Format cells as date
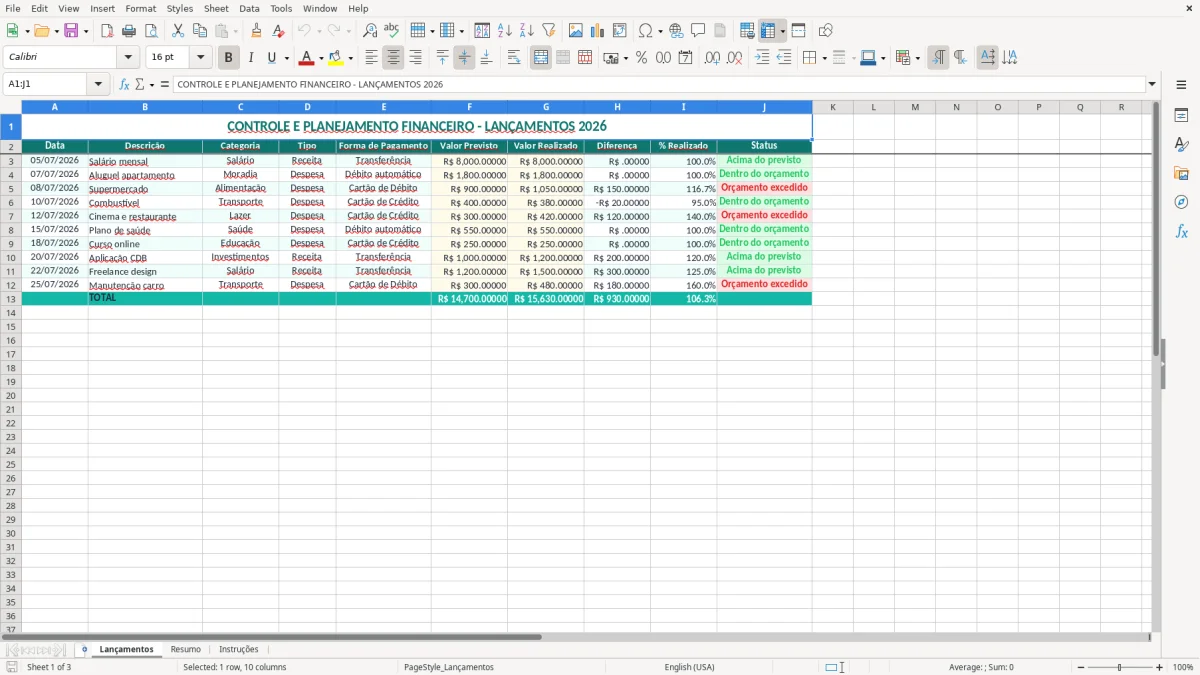 (x=685, y=58)
